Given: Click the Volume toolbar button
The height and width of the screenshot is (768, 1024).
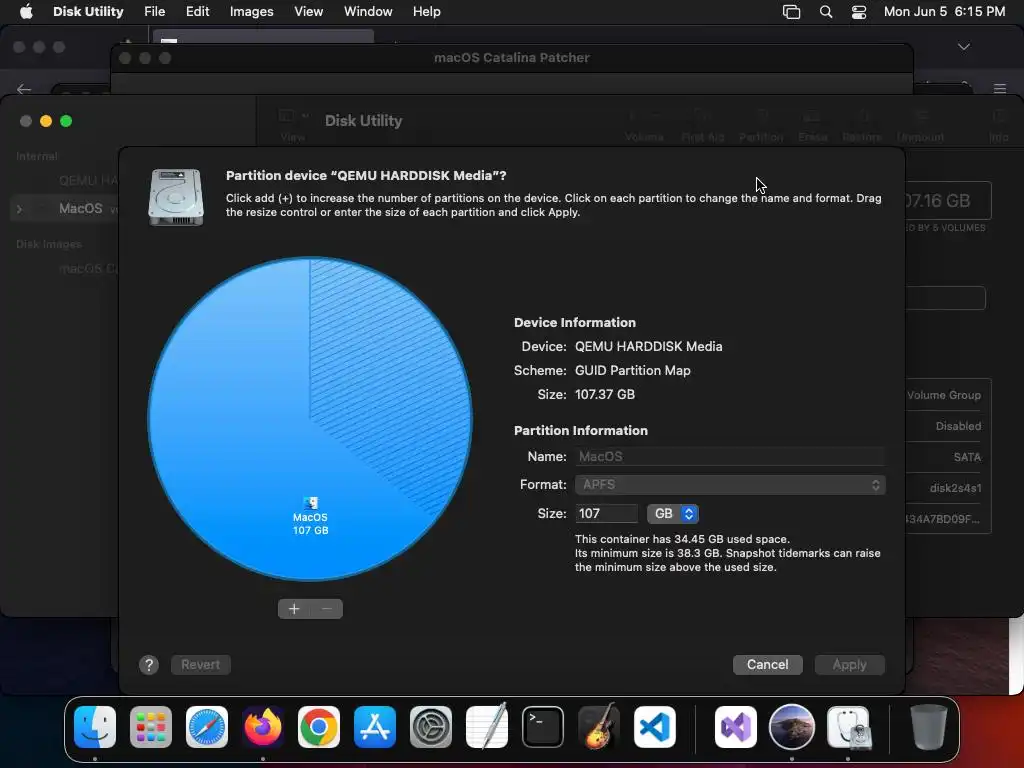Looking at the screenshot, I should click(644, 126).
